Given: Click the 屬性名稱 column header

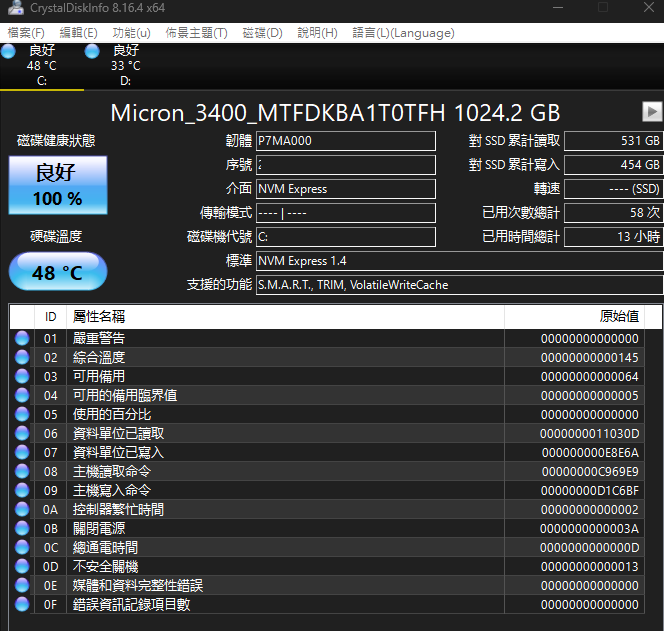Looking at the screenshot, I should click(285, 316).
